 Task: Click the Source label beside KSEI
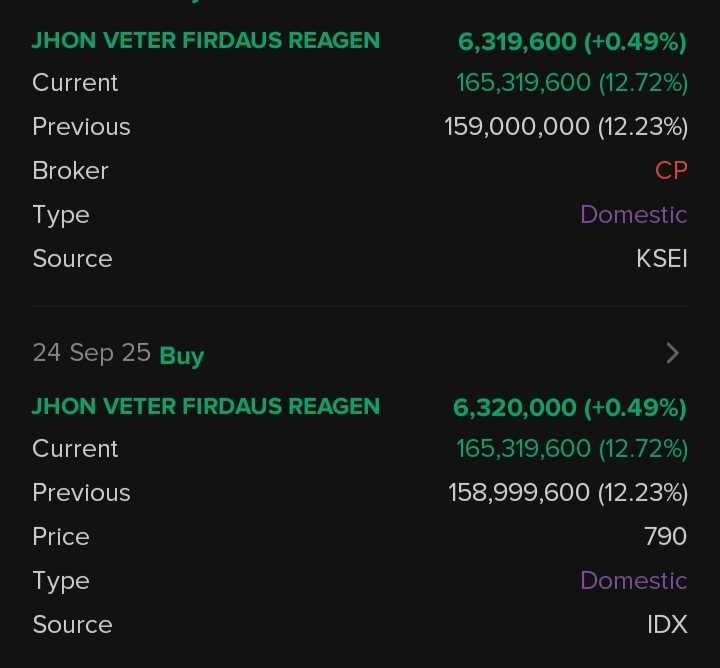[72, 259]
